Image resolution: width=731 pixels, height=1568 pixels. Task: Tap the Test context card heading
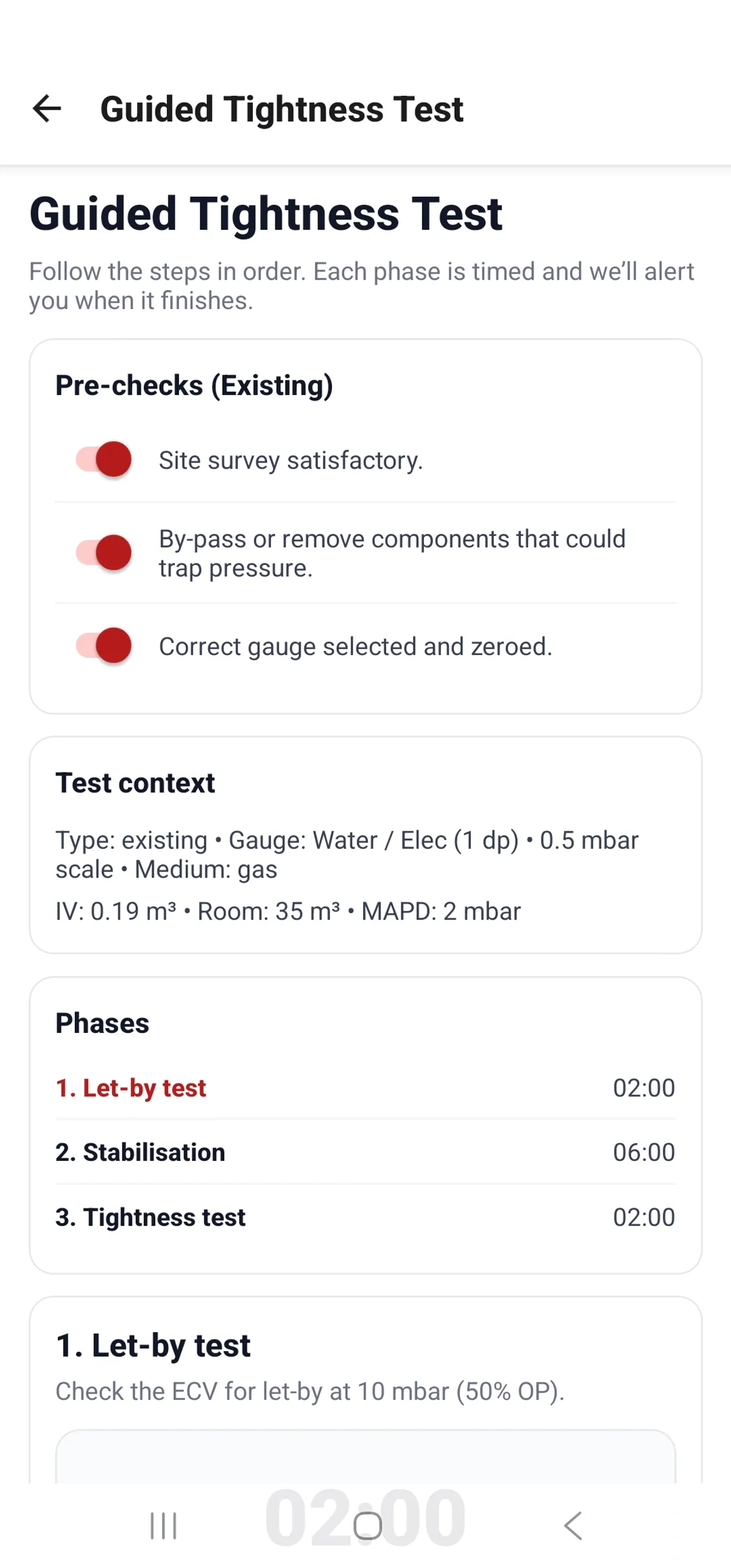click(135, 783)
